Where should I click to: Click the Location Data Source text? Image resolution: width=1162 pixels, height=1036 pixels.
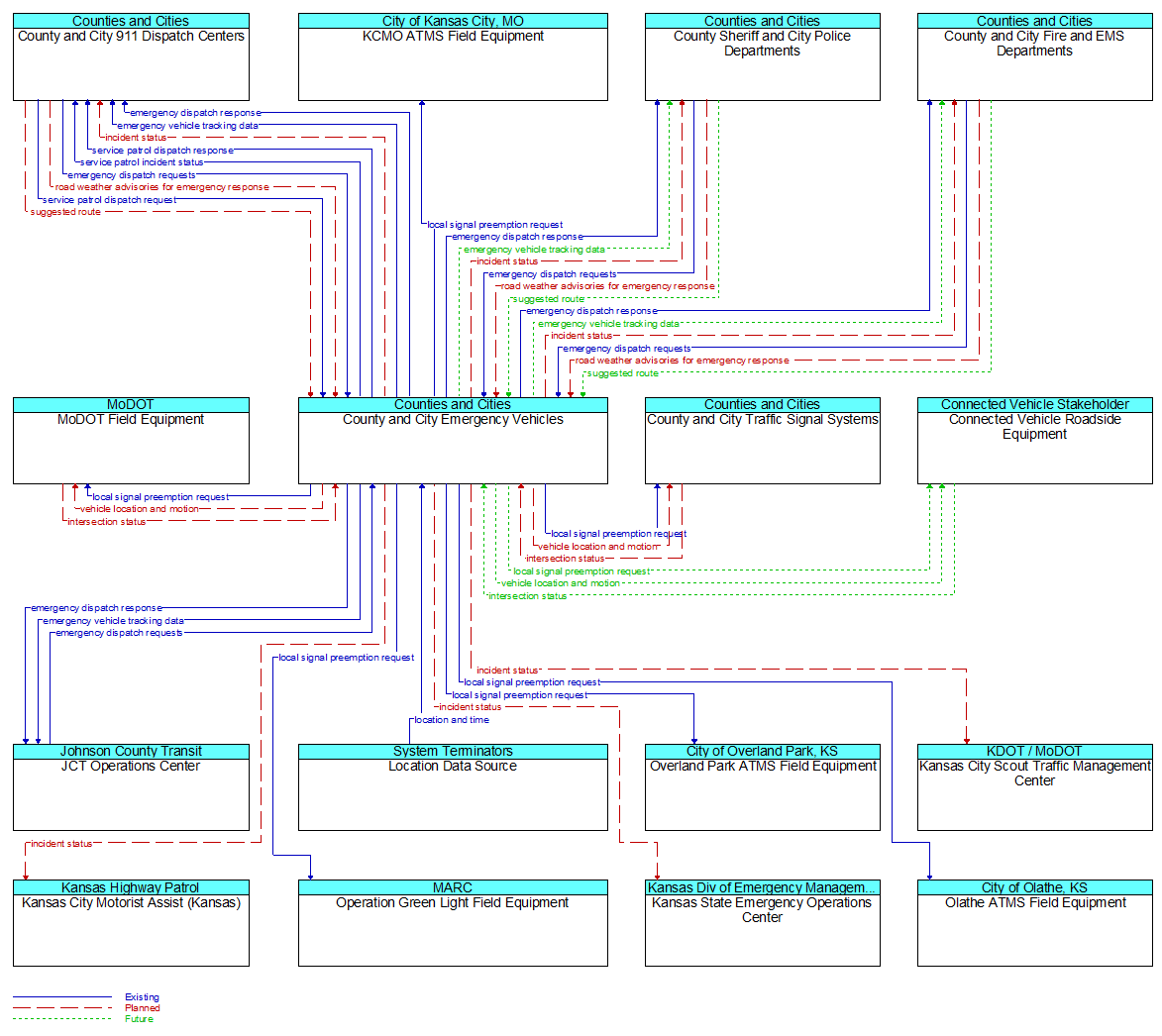click(453, 767)
